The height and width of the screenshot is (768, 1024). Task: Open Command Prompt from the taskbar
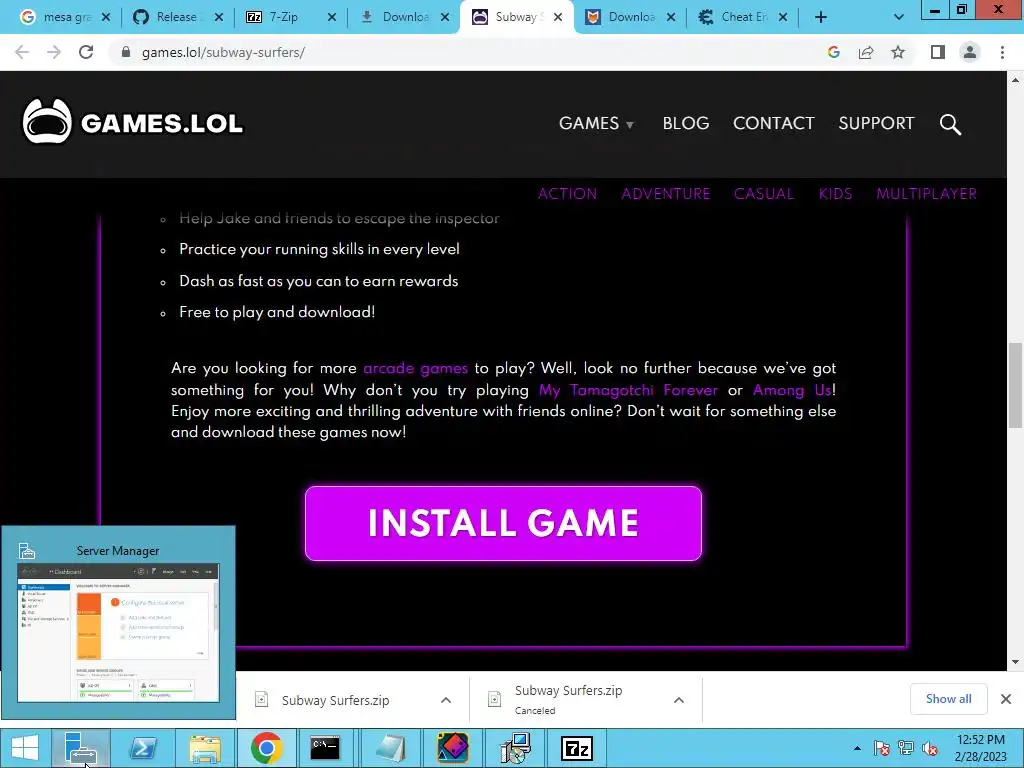pos(325,748)
